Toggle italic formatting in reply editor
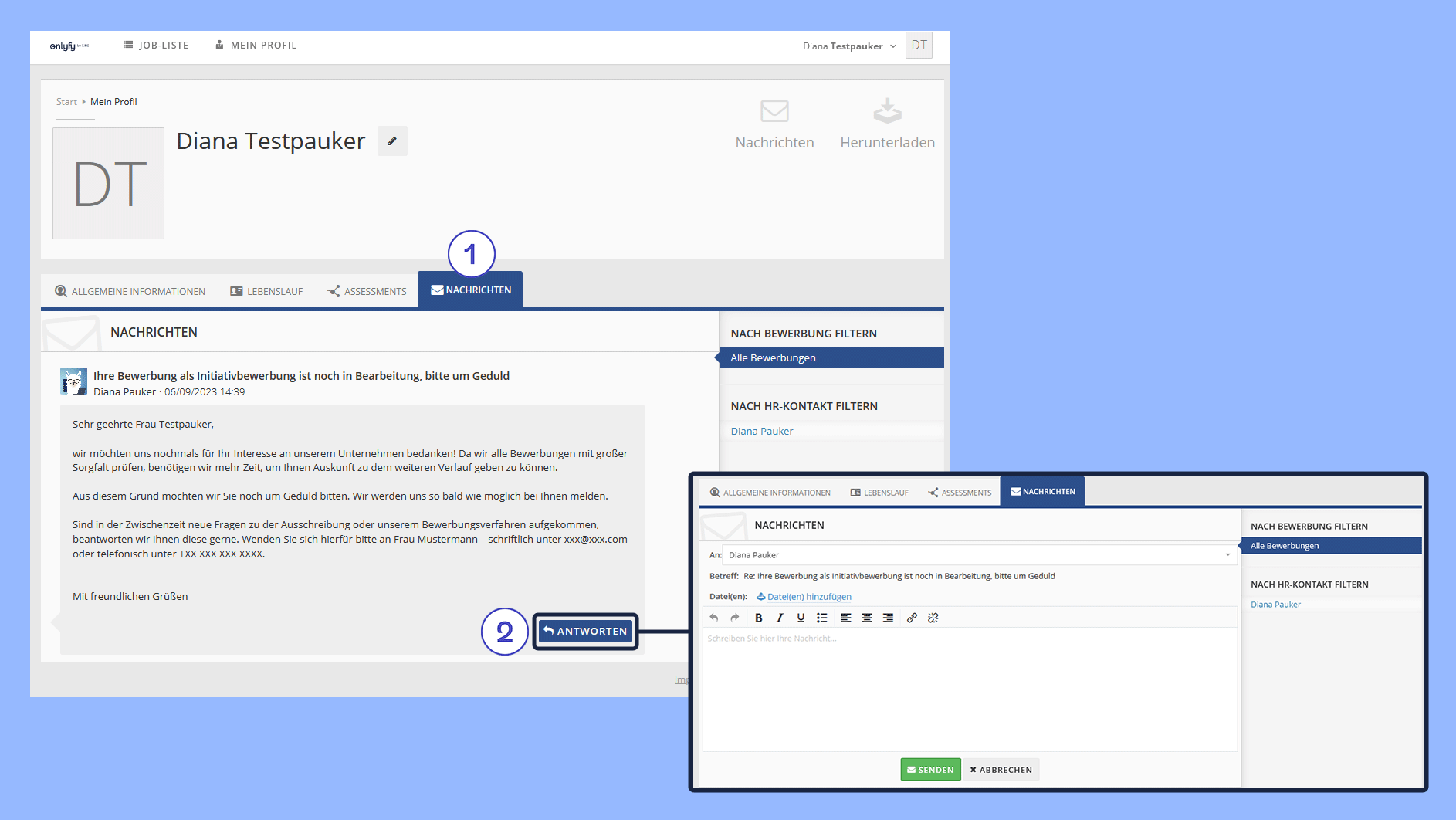Image resolution: width=1456 pixels, height=820 pixels. point(780,618)
